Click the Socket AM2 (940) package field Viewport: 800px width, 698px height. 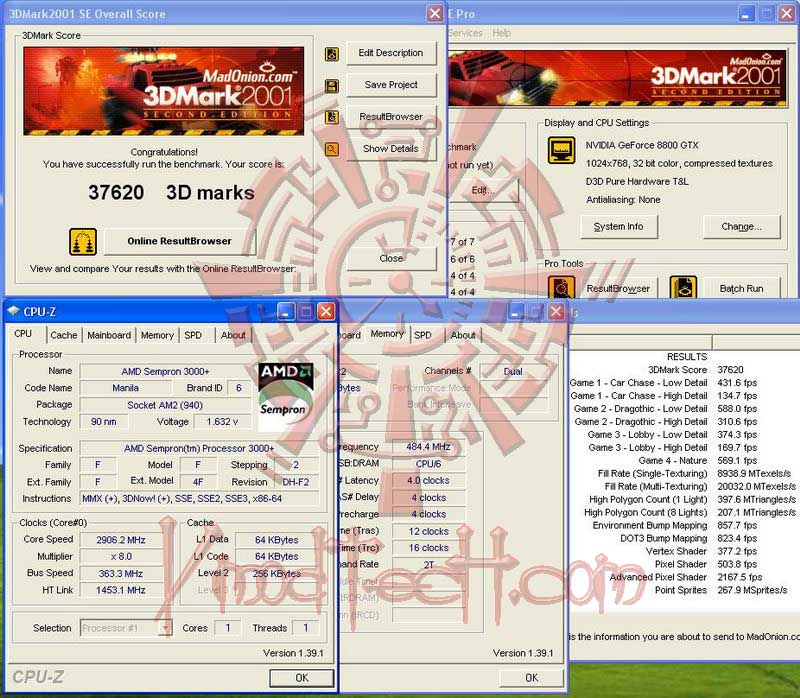165,405
